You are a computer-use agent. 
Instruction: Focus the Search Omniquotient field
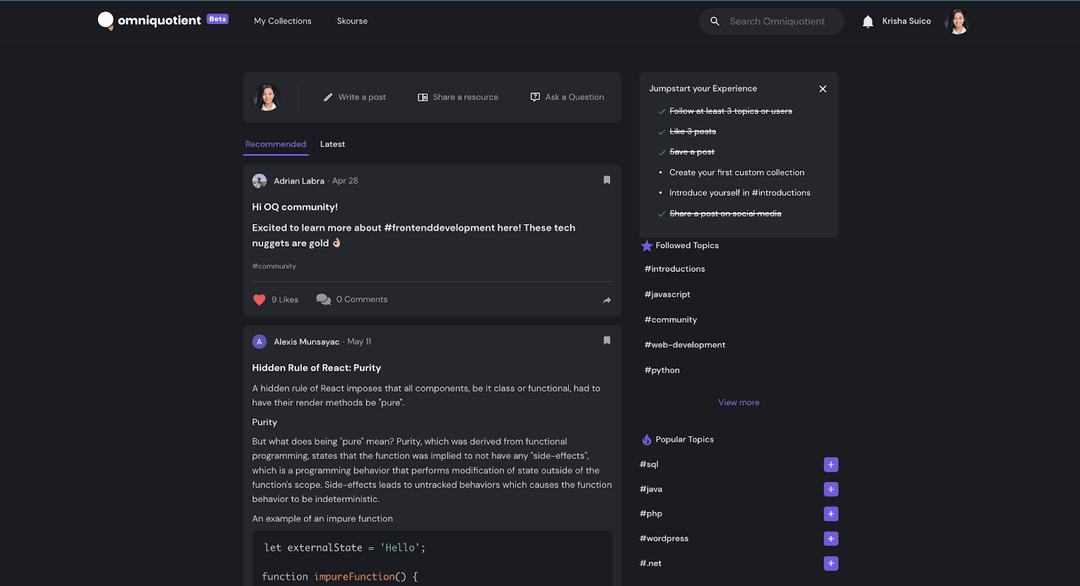(x=771, y=21)
